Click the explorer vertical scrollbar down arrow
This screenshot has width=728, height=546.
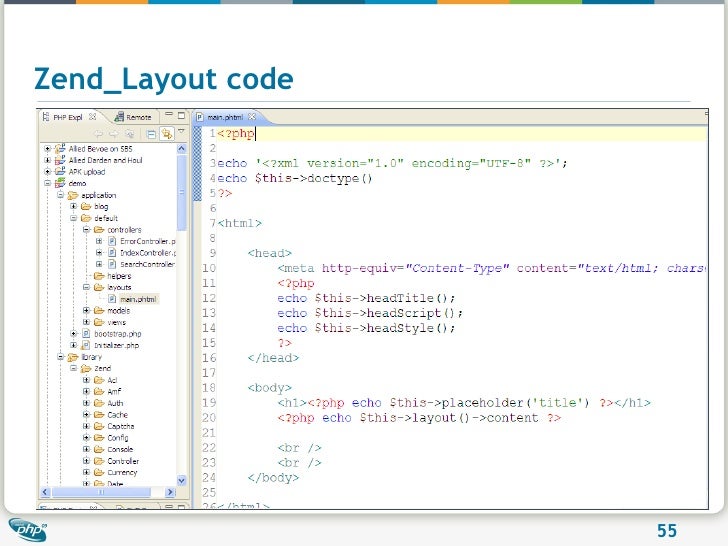(182, 481)
